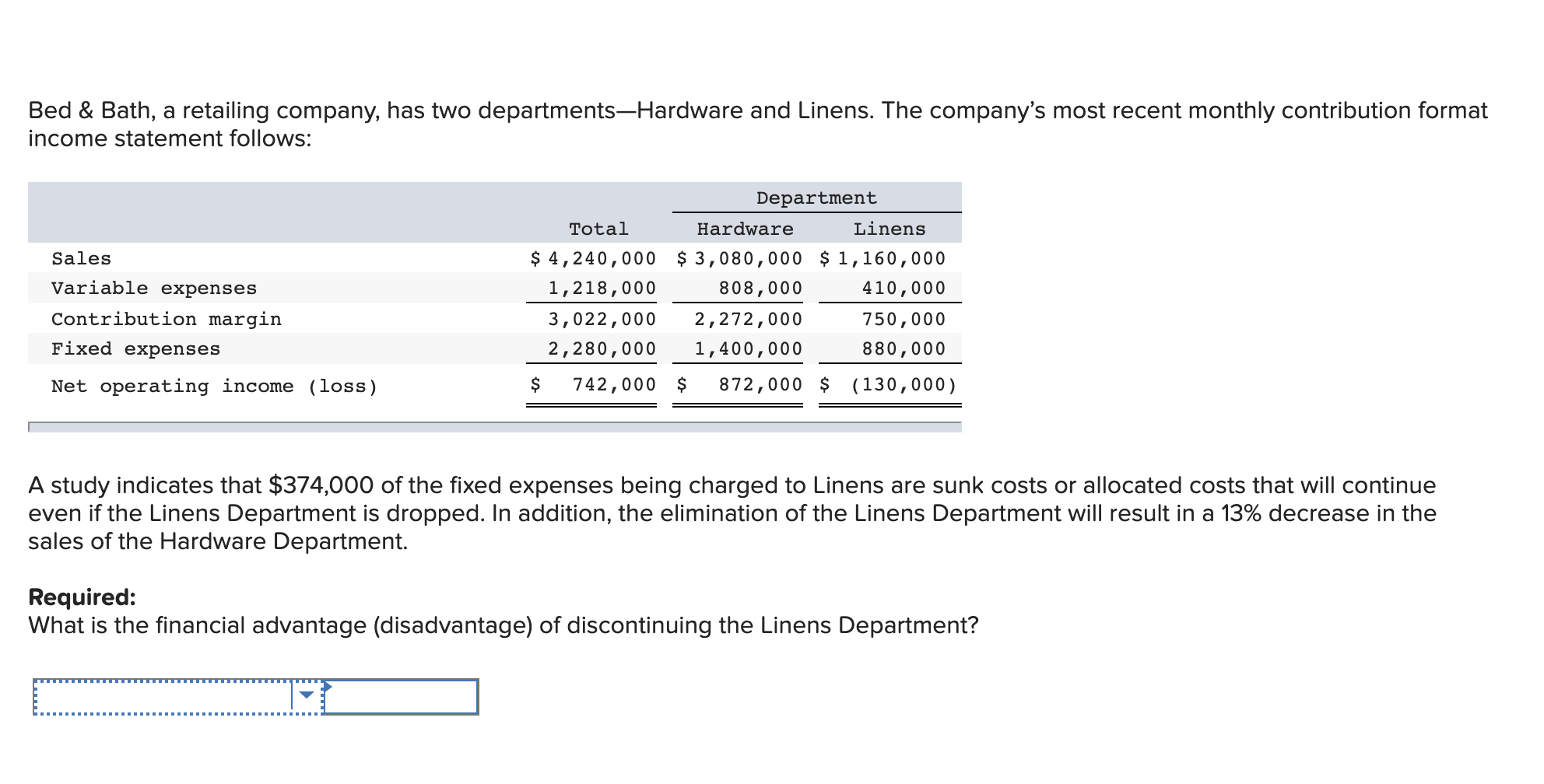Image resolution: width=1544 pixels, height=784 pixels.
Task: Click the financial advantage (disadvantage) question text
Action: 504,625
